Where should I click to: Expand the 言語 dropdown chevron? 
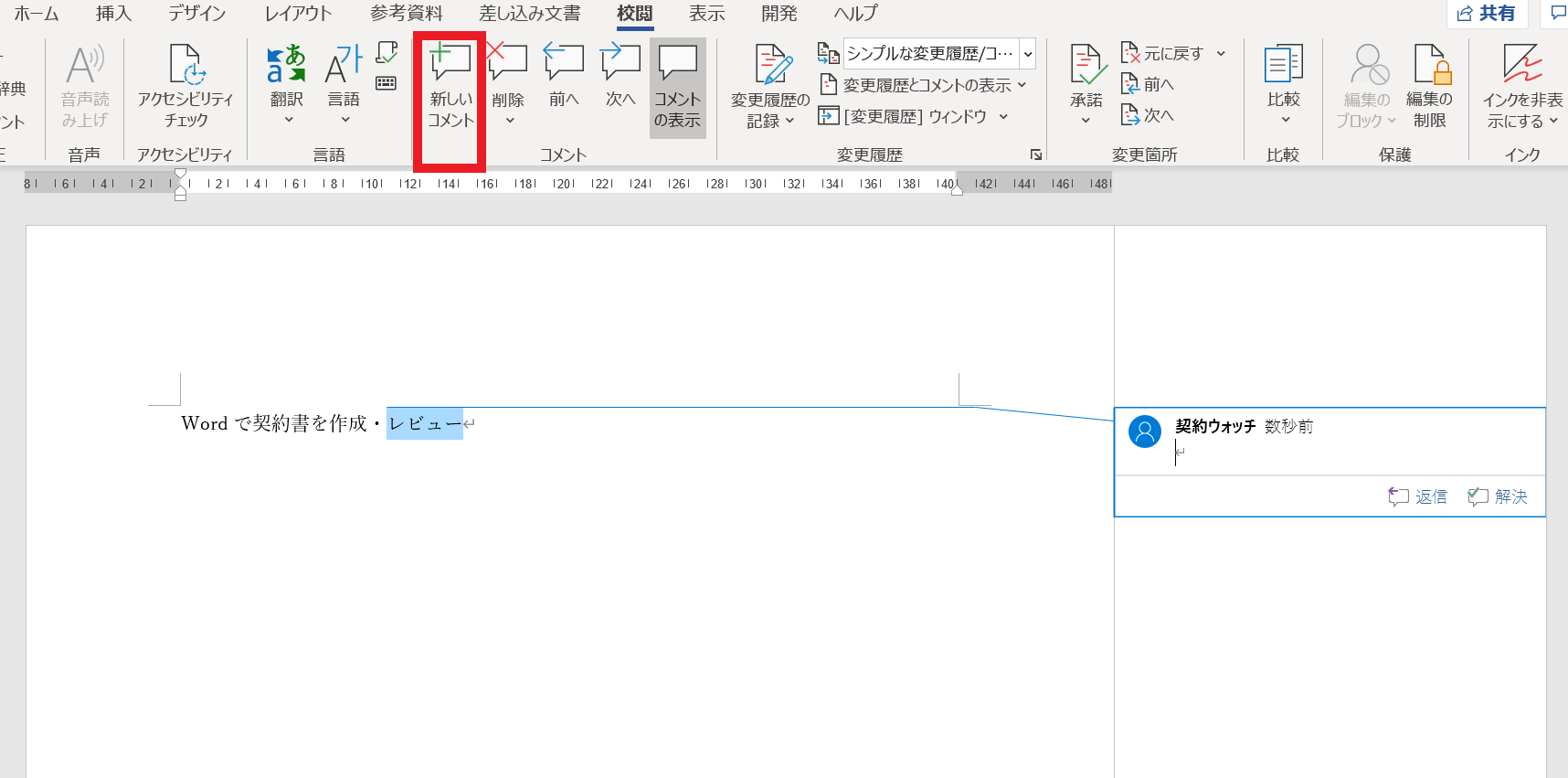(x=345, y=120)
